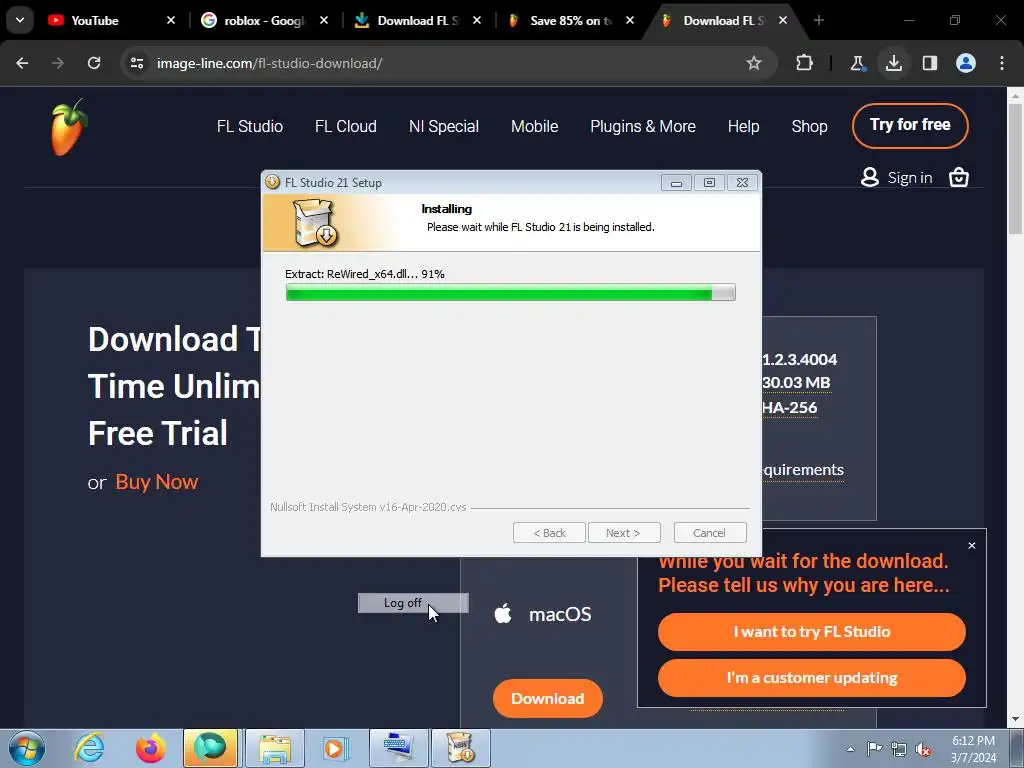This screenshot has width=1024, height=768.
Task: Click the macOS Download button
Action: 547,699
